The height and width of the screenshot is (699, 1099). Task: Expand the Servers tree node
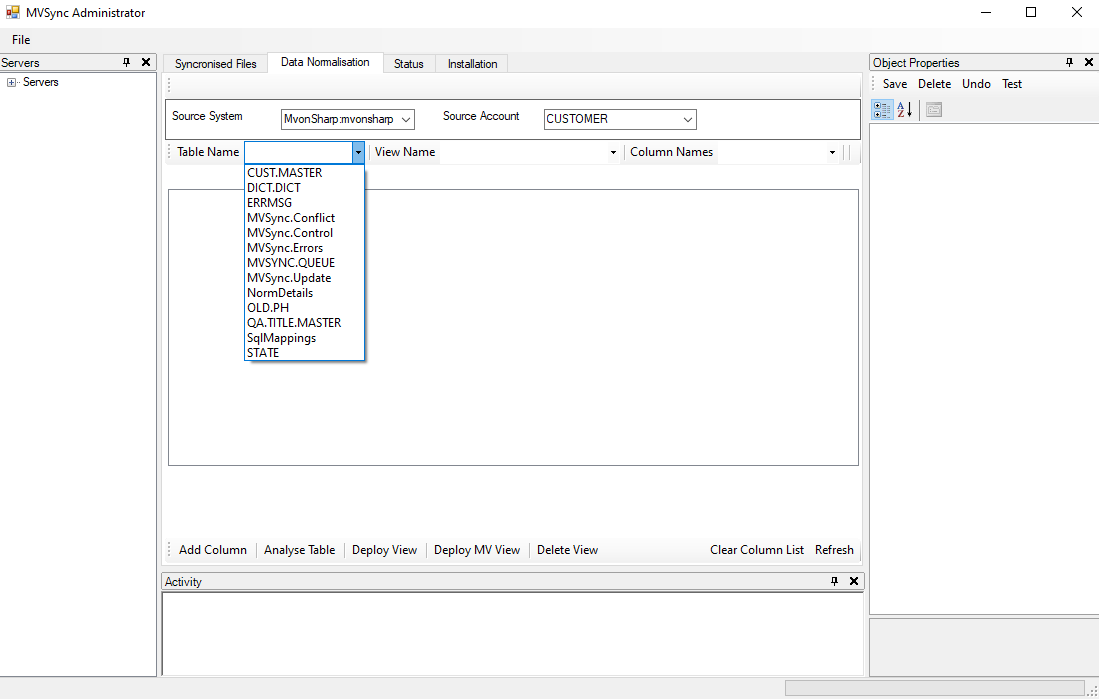tap(11, 83)
